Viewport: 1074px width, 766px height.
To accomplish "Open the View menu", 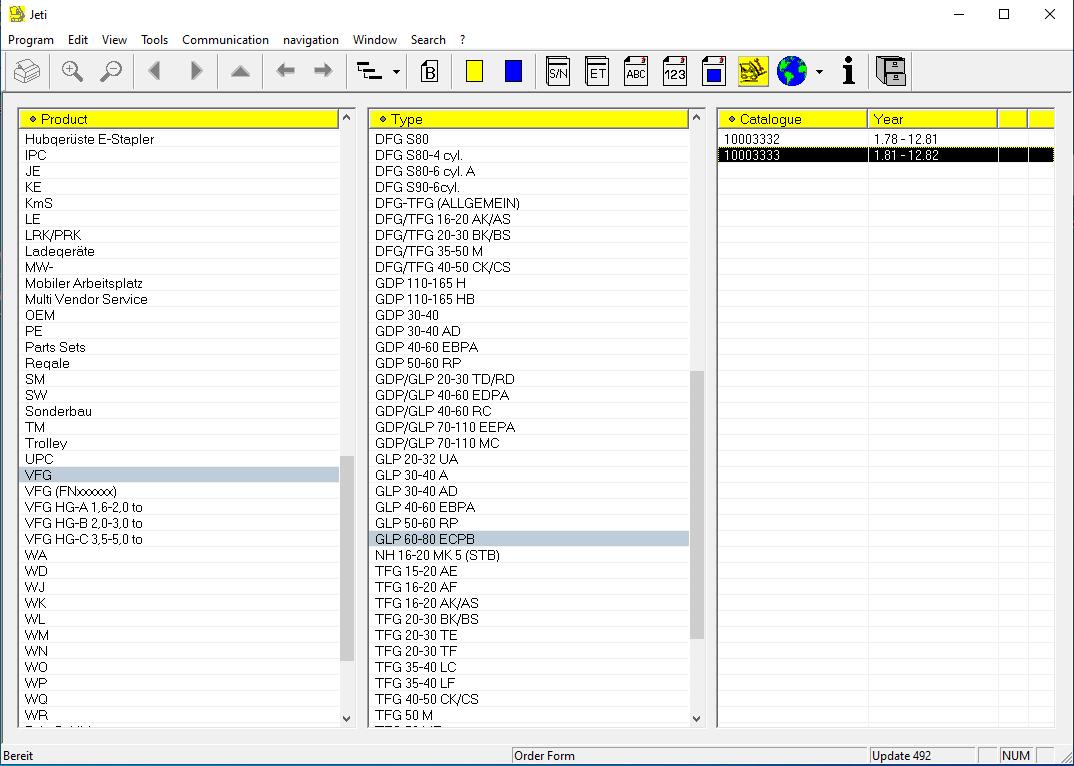I will pos(114,40).
